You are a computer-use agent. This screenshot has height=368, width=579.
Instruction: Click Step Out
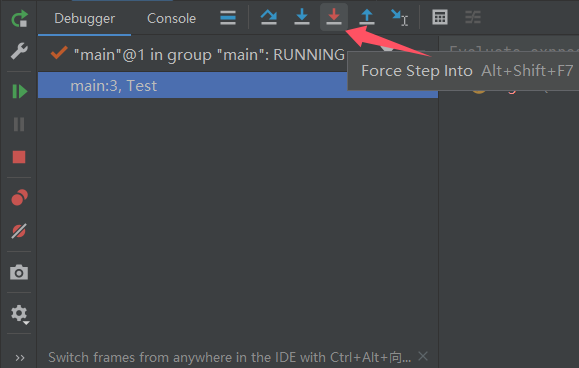(x=367, y=17)
